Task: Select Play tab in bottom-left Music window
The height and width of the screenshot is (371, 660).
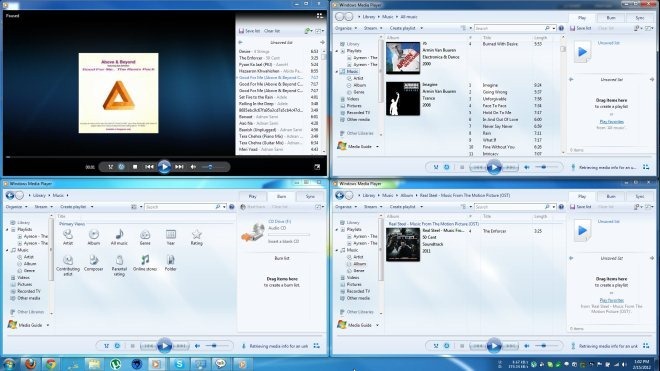Action: (x=252, y=196)
